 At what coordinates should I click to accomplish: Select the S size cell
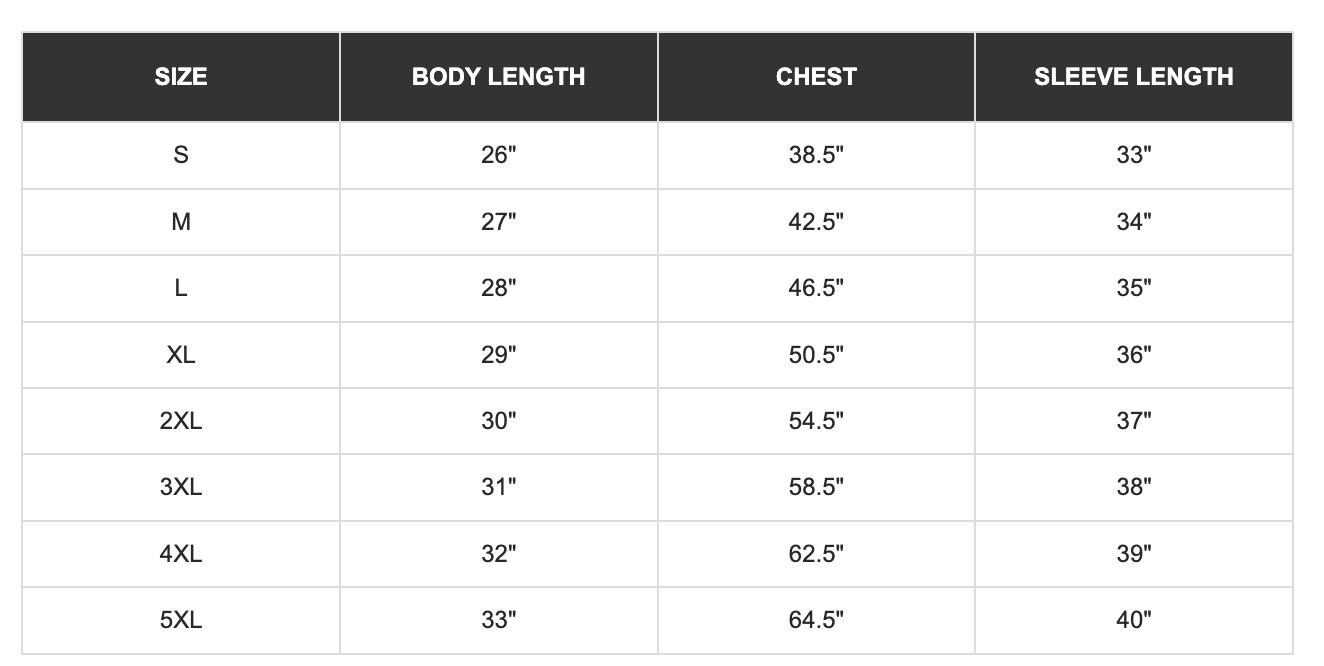tap(181, 155)
